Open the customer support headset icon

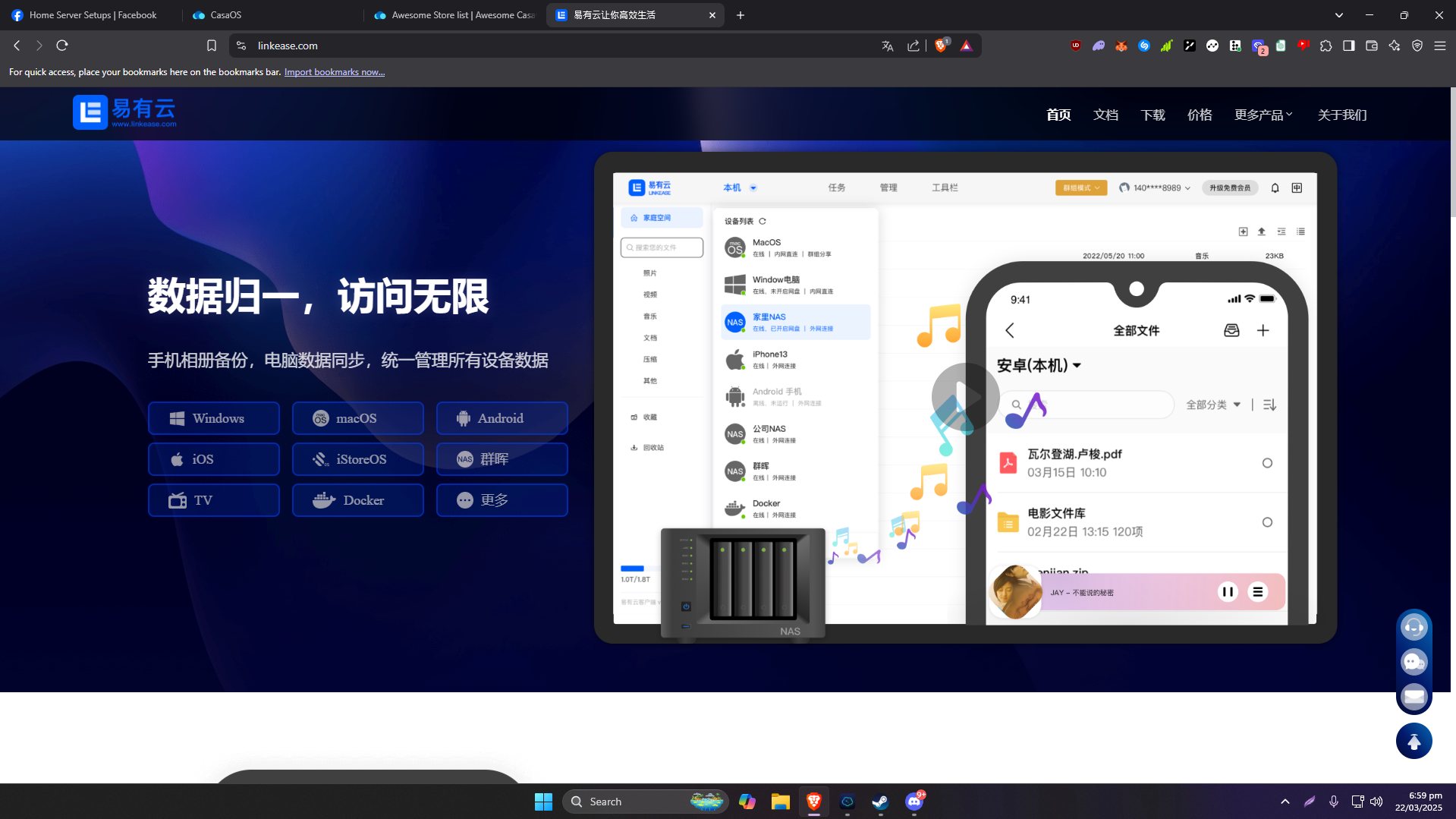(1414, 627)
